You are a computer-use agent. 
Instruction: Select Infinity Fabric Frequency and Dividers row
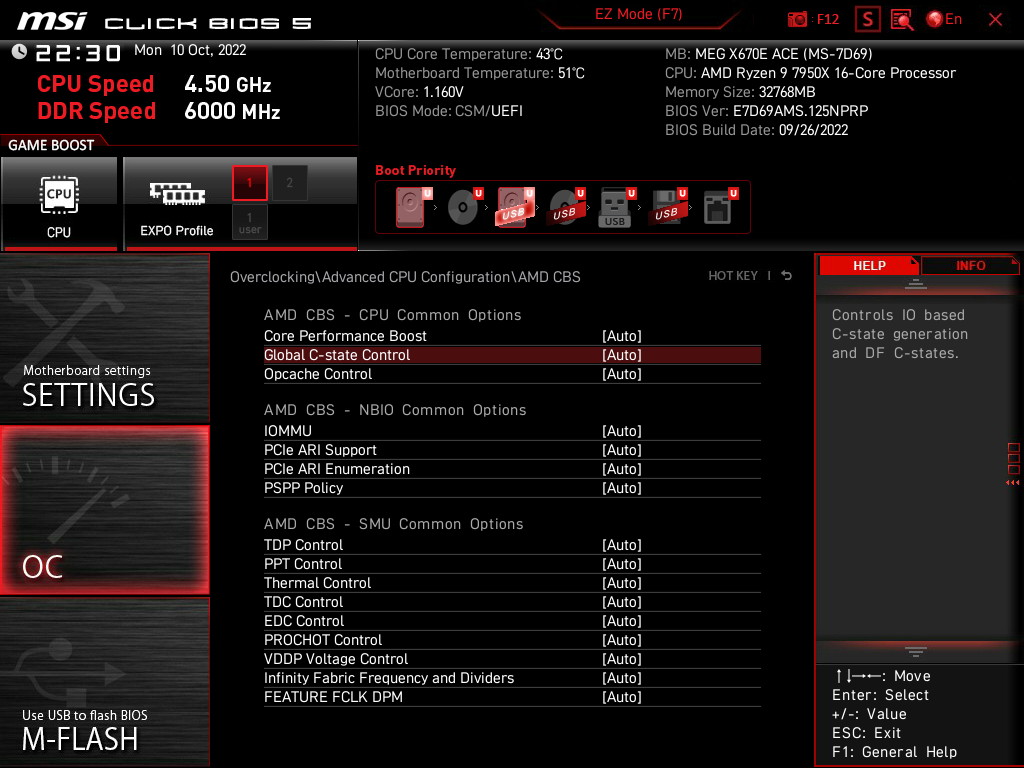(512, 678)
